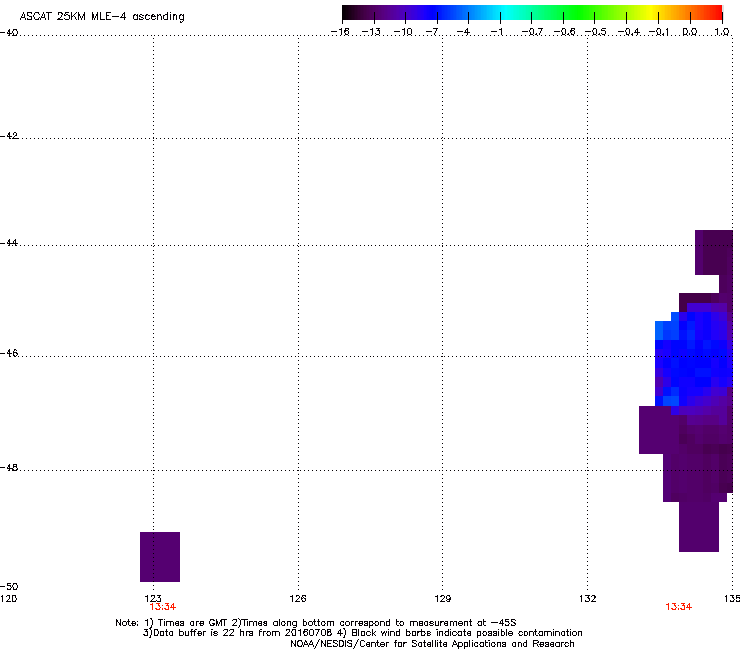The height and width of the screenshot is (650, 740).
Task: Click the -46 latitude axis label
Action: click(x=9, y=353)
